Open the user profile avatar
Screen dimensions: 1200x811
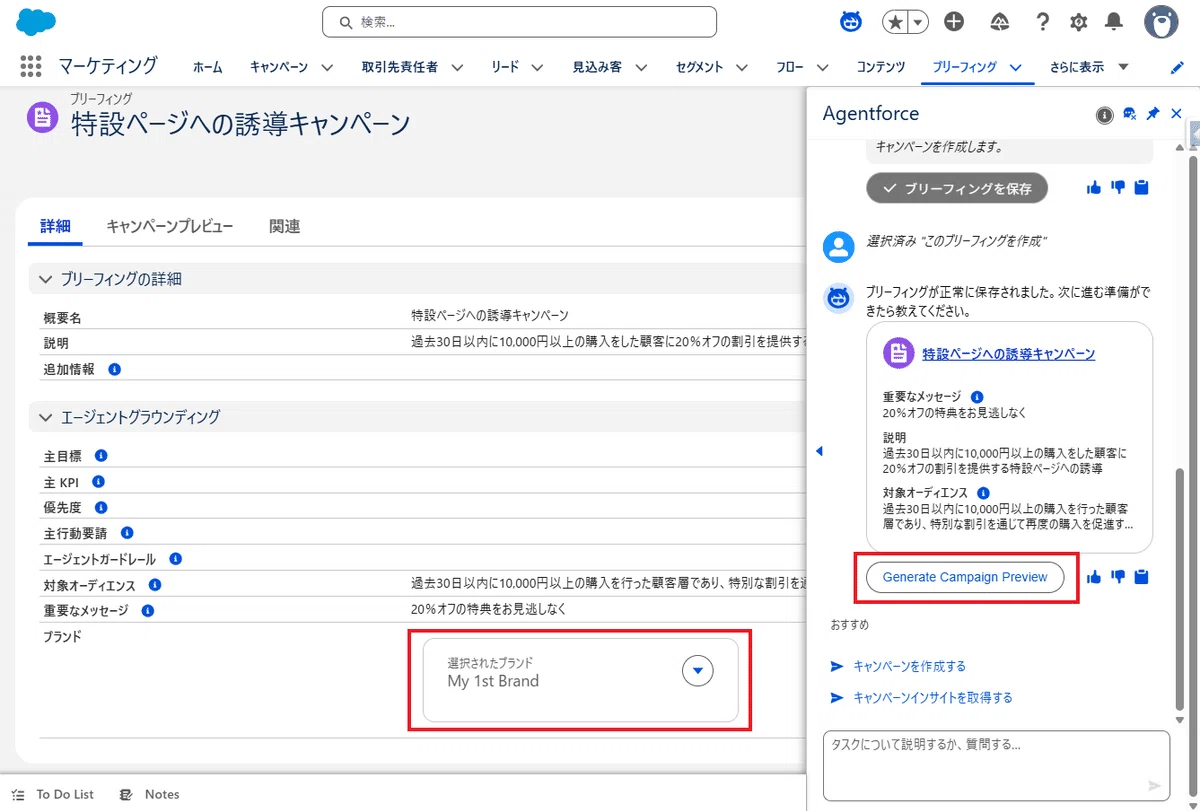1160,22
